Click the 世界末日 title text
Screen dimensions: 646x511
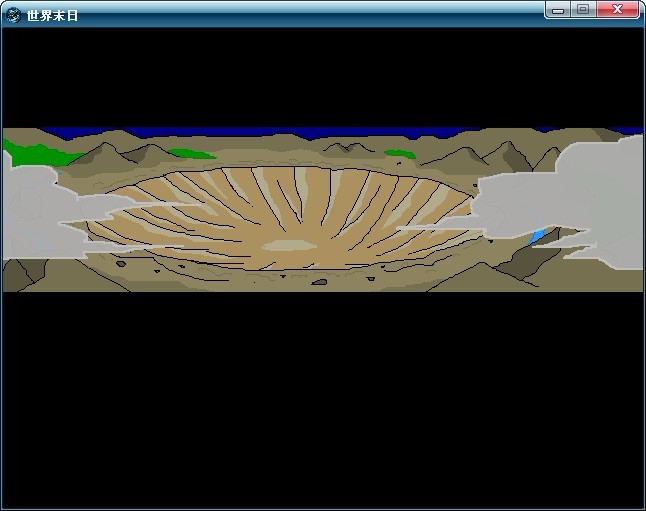52,16
